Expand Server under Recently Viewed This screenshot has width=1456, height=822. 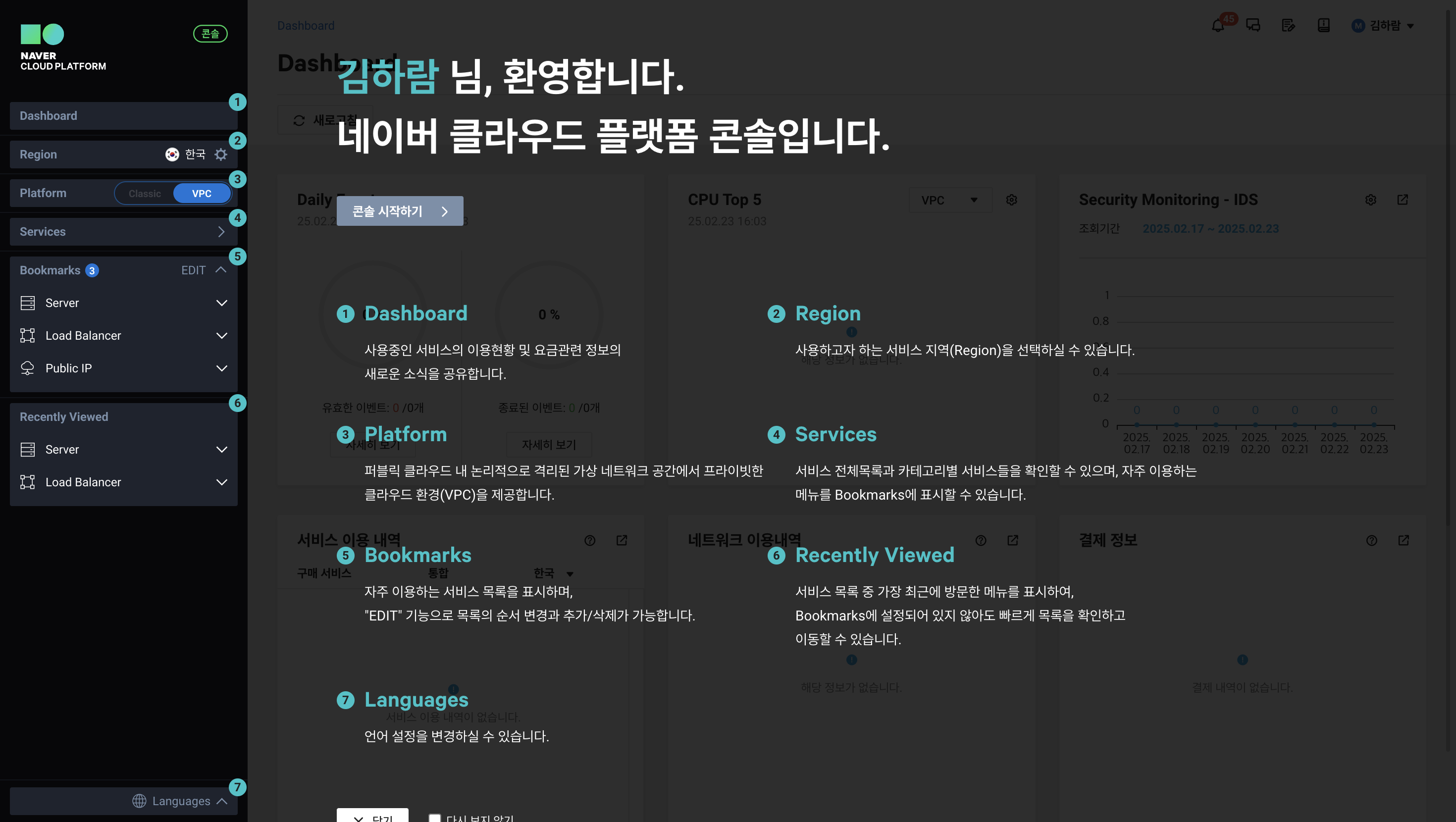pyautogui.click(x=221, y=450)
